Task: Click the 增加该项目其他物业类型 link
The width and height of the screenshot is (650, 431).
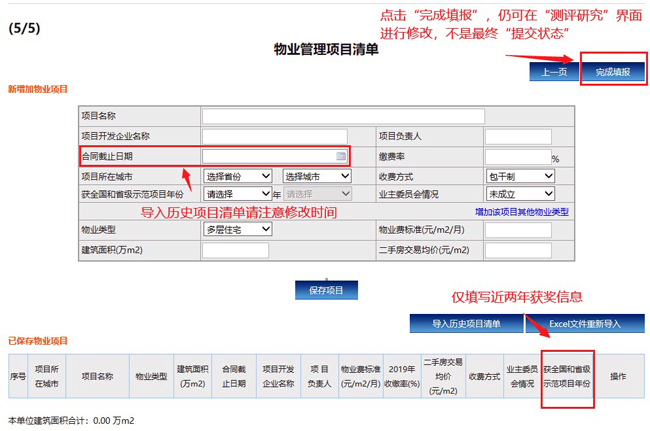Action: 521,212
